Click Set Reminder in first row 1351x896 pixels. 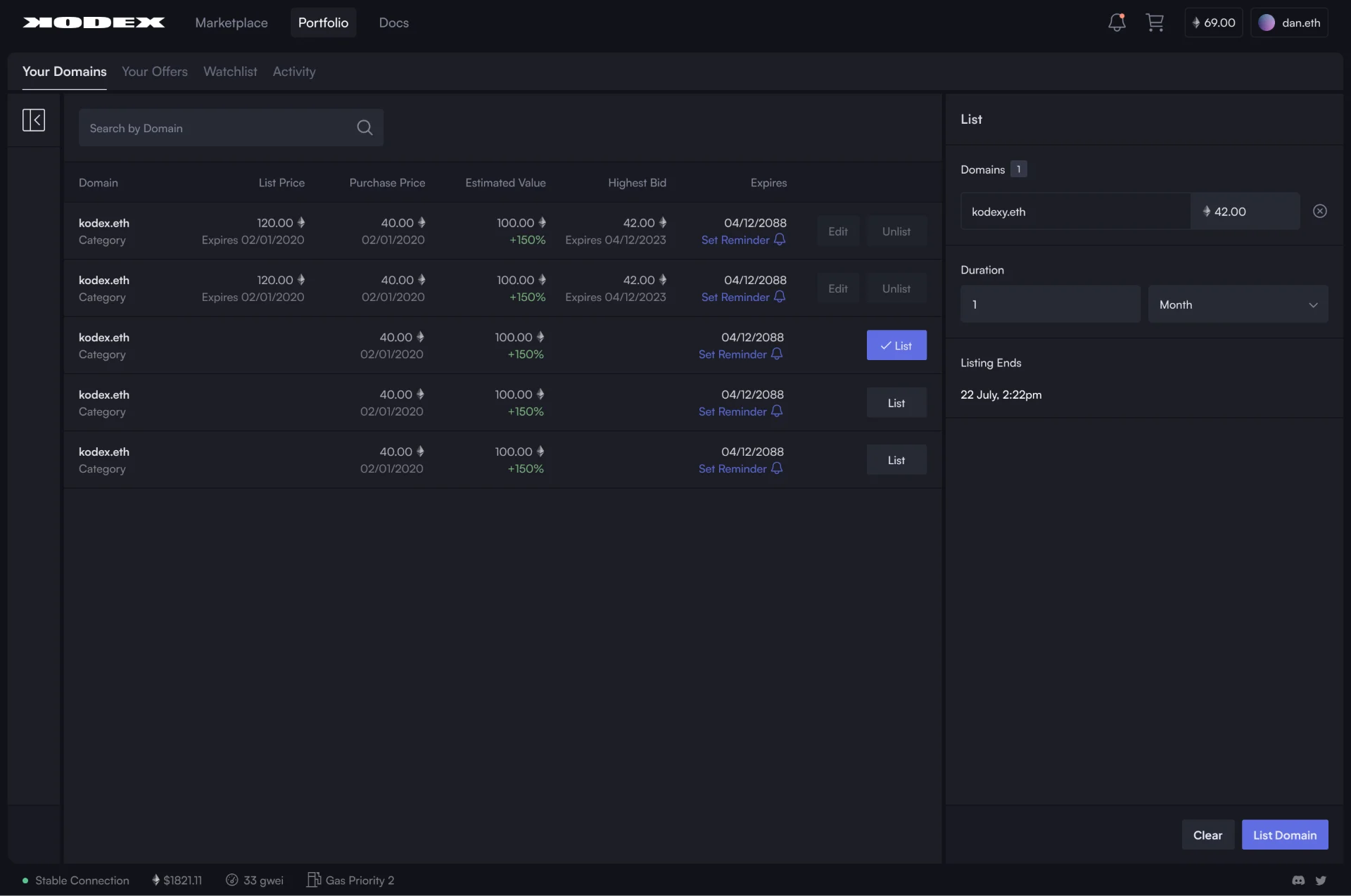[x=743, y=240]
